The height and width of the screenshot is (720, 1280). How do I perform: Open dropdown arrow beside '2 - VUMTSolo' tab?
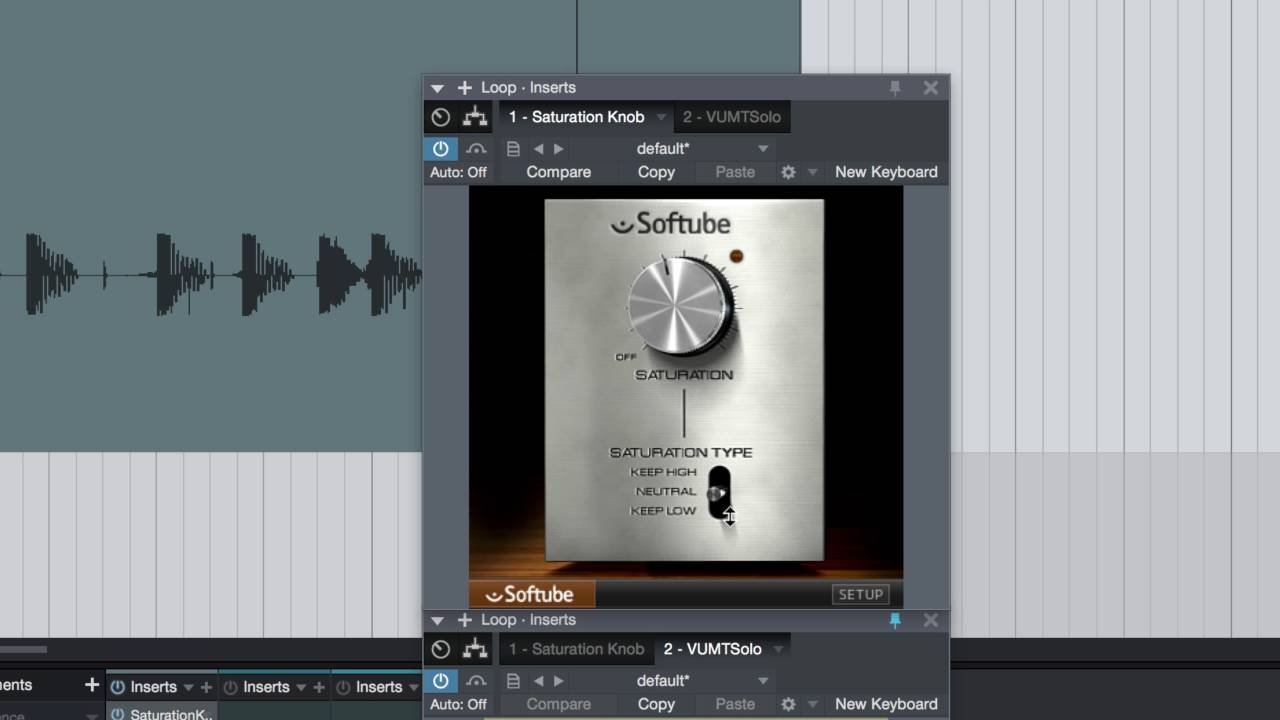point(777,650)
